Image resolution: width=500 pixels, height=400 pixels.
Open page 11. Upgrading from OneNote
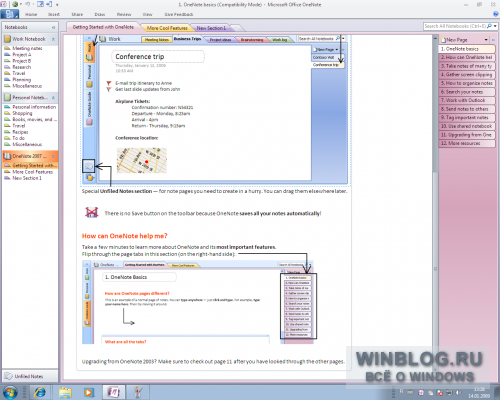pos(467,135)
